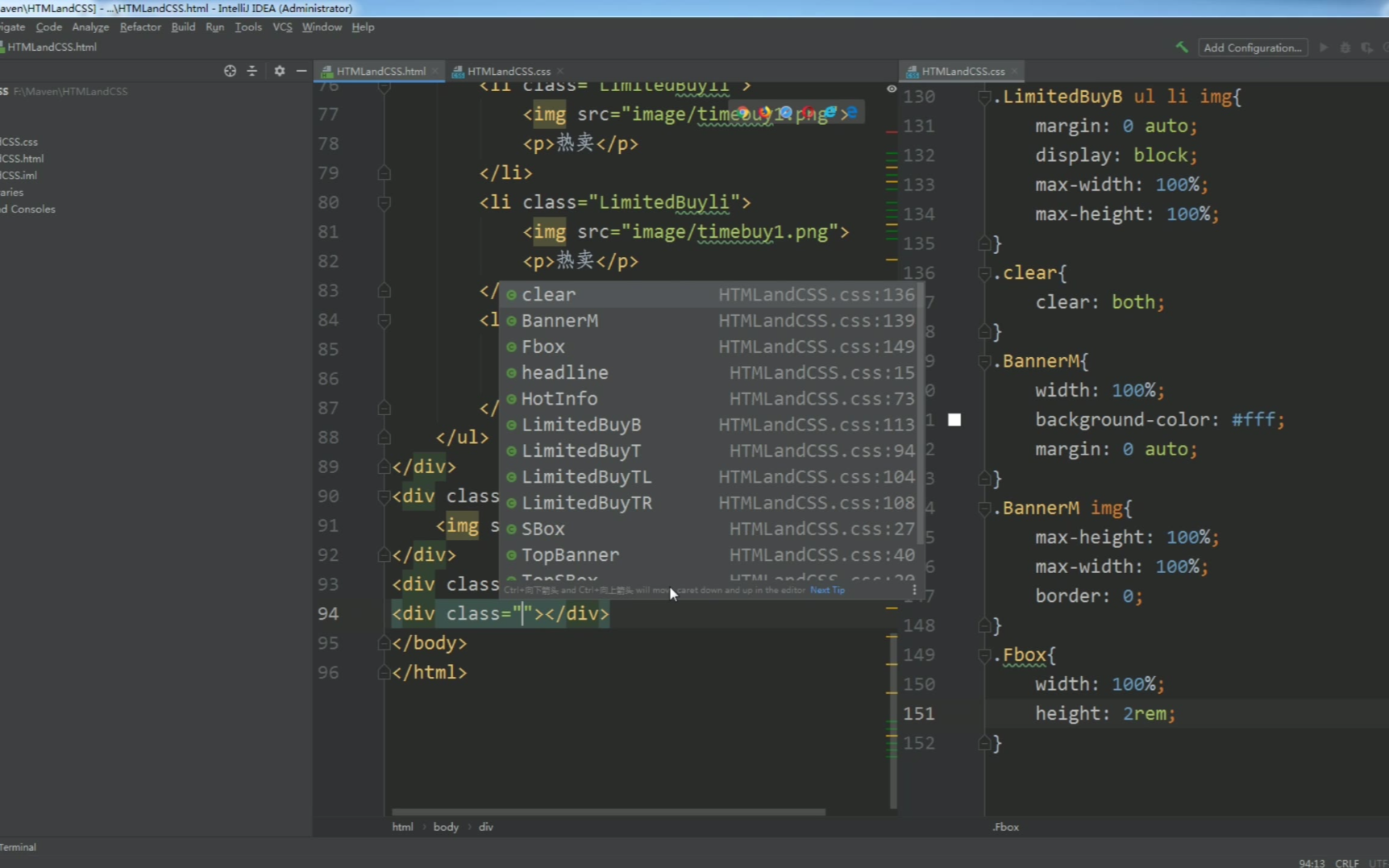Toggle the inspections eye icon in editor
Viewport: 1389px width, 868px height.
click(x=892, y=89)
